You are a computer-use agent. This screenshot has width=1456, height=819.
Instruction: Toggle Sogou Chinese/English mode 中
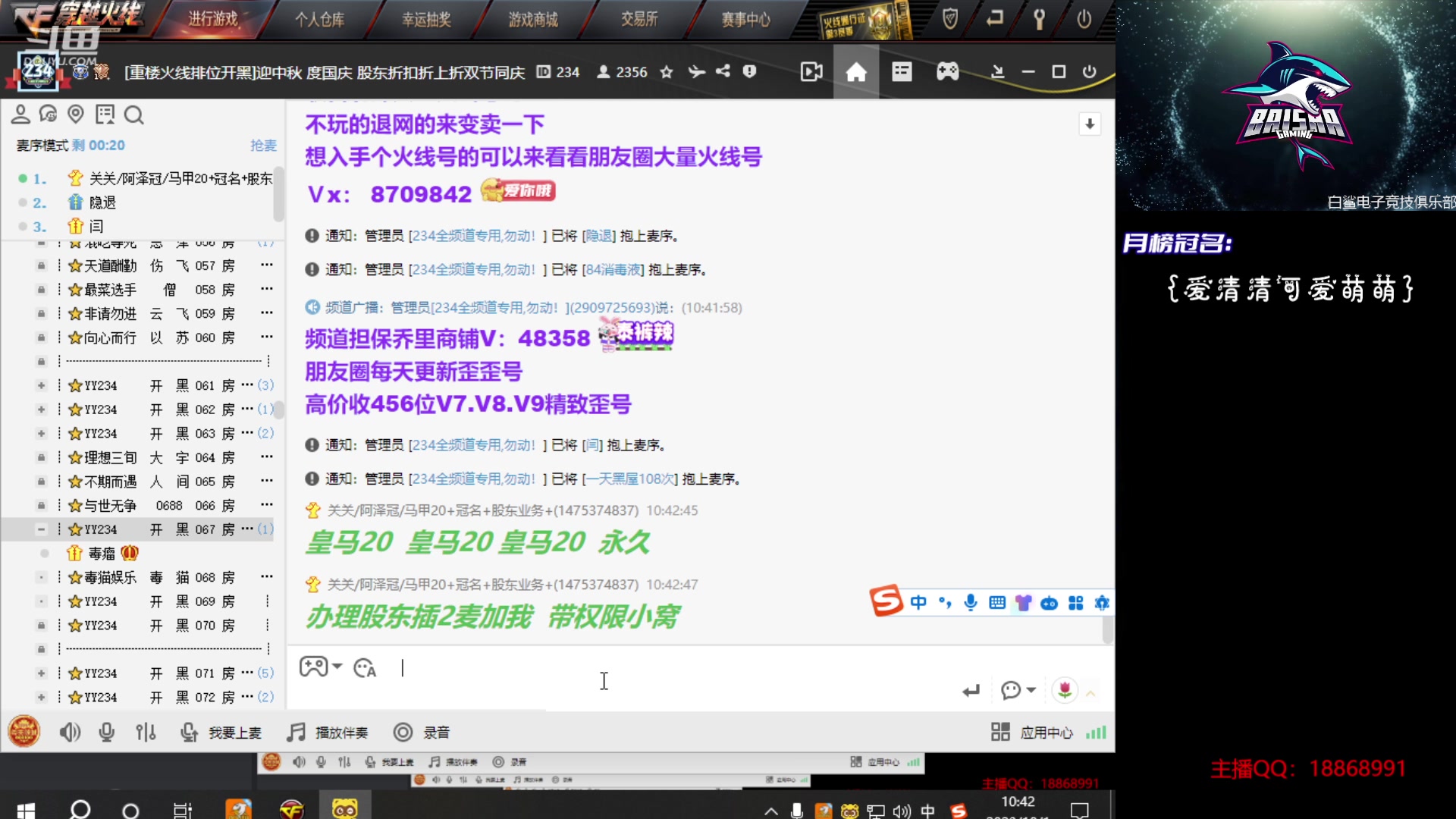918,603
